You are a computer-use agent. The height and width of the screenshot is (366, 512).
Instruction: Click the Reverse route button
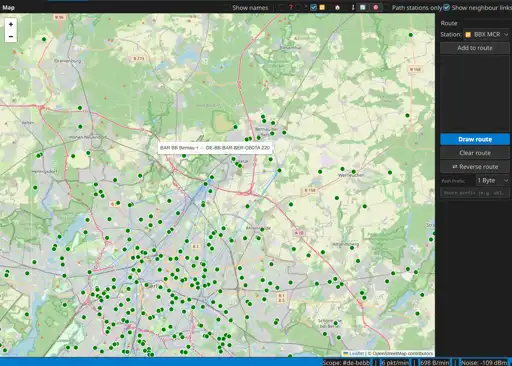475,167
